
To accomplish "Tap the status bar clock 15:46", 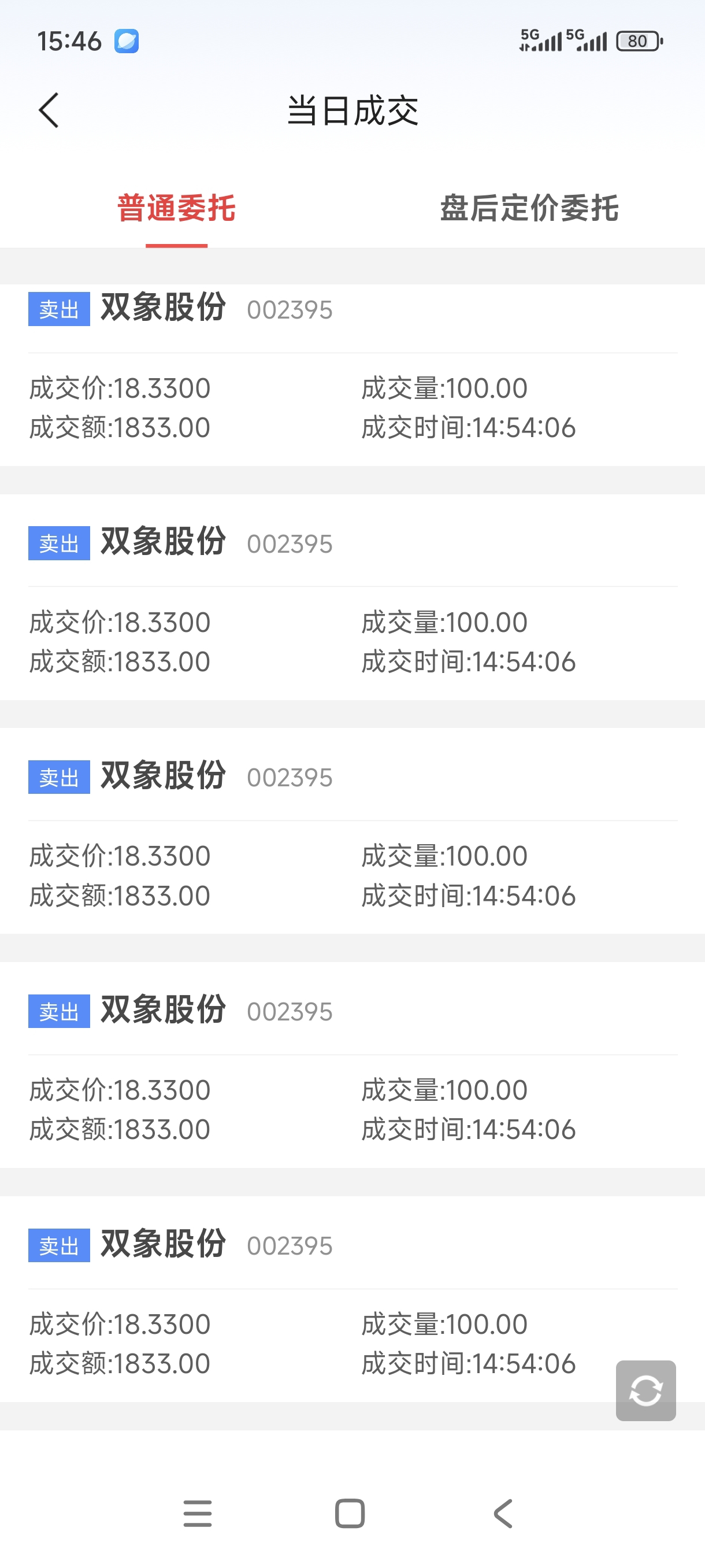I will coord(69,42).
